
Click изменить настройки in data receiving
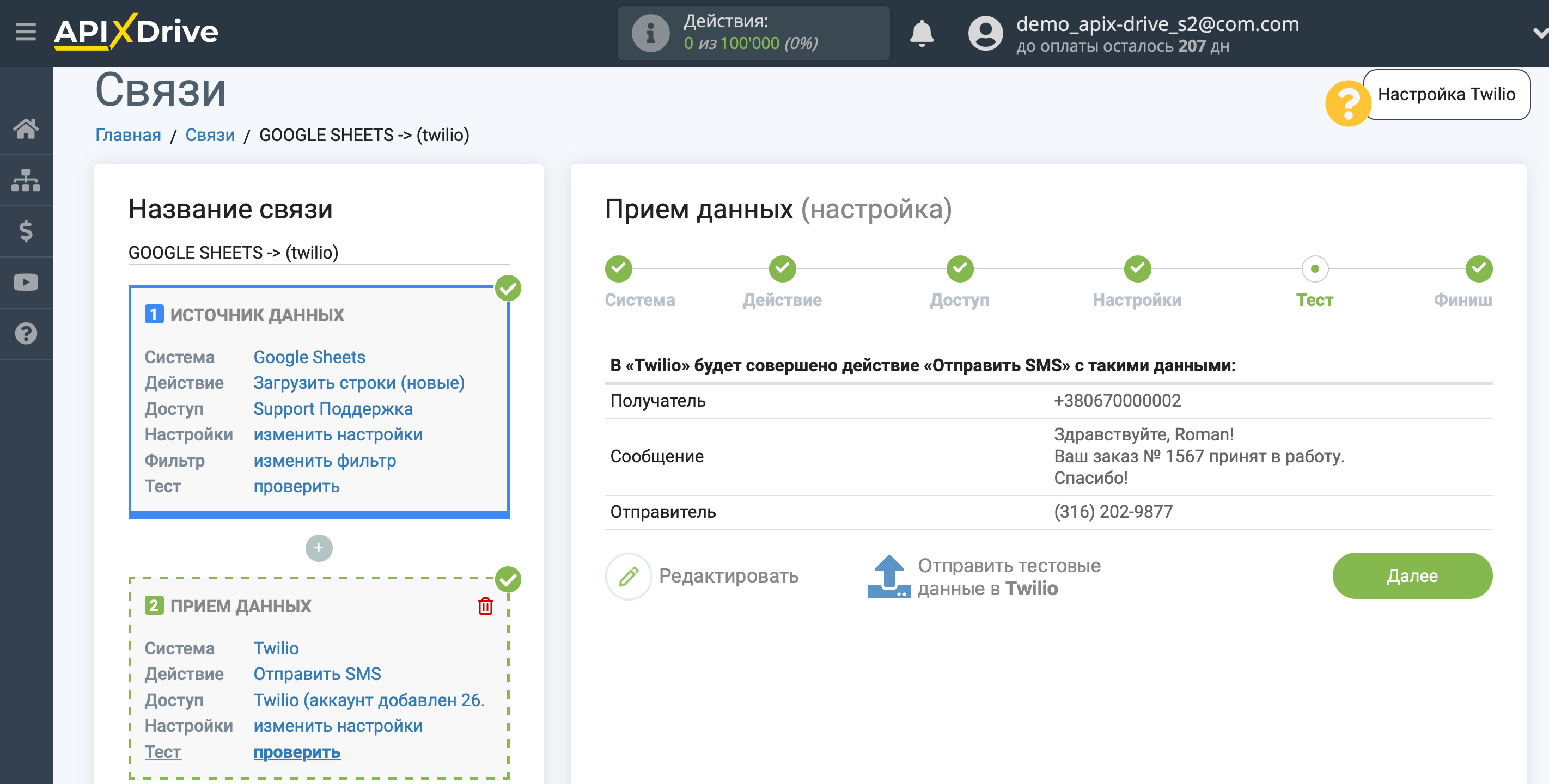tap(337, 726)
